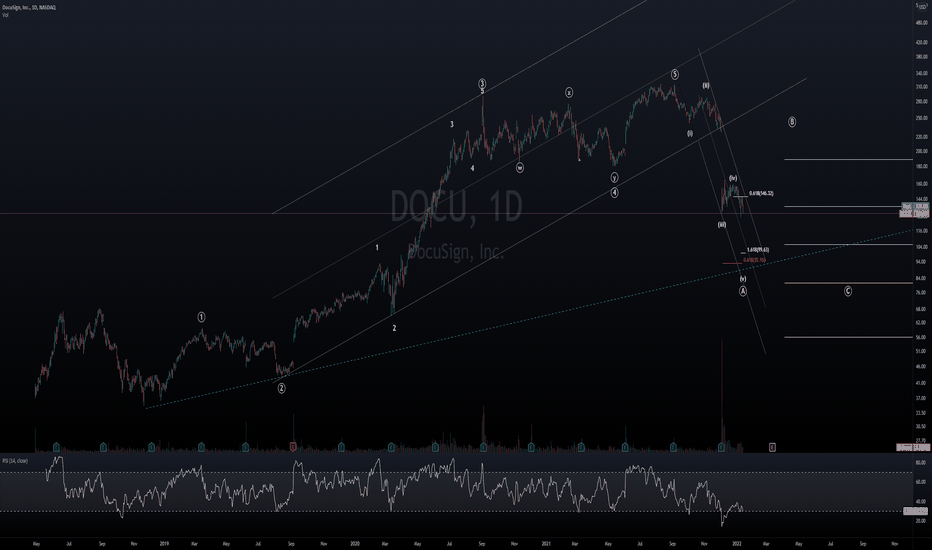Select the circled y wave label
This screenshot has width=932, height=550.
coord(614,177)
